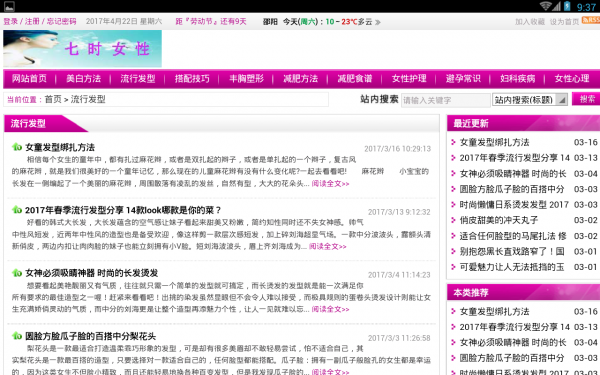Click the 七时女性 logo banner
The height and width of the screenshot is (375, 600).
click(x=82, y=49)
